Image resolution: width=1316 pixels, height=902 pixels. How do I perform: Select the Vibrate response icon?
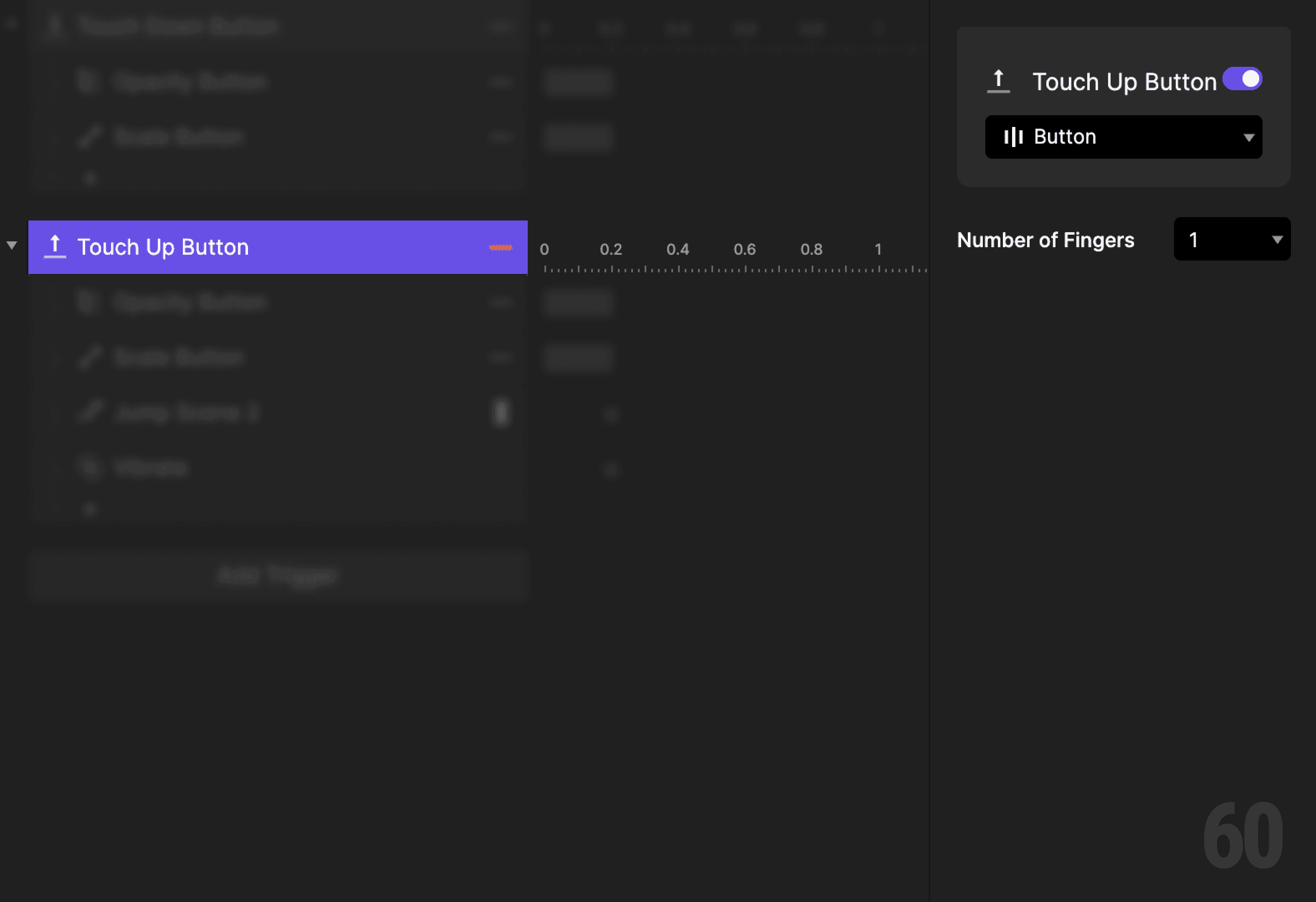(x=89, y=468)
